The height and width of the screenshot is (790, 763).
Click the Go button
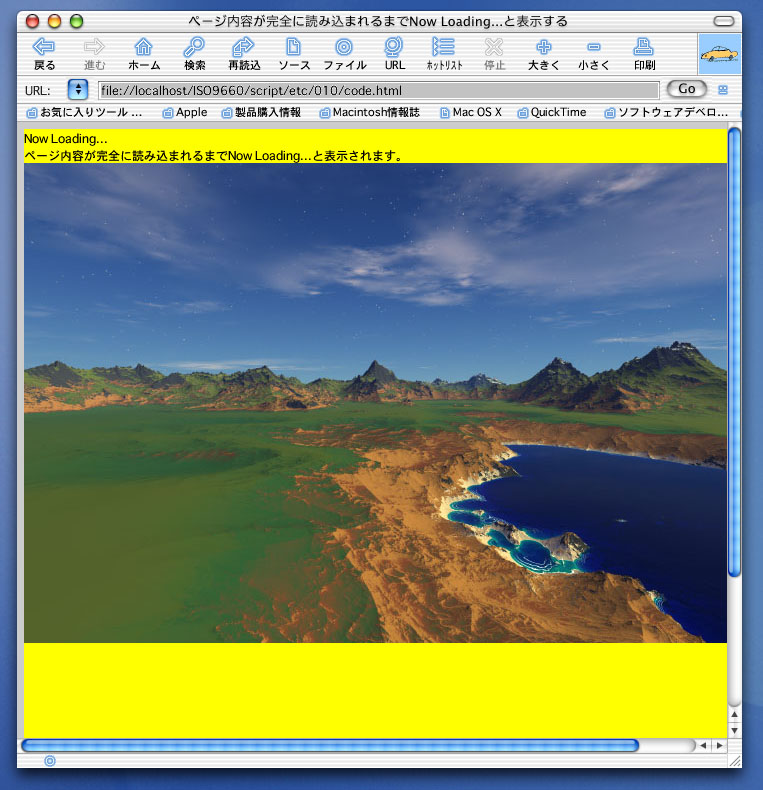[x=686, y=89]
